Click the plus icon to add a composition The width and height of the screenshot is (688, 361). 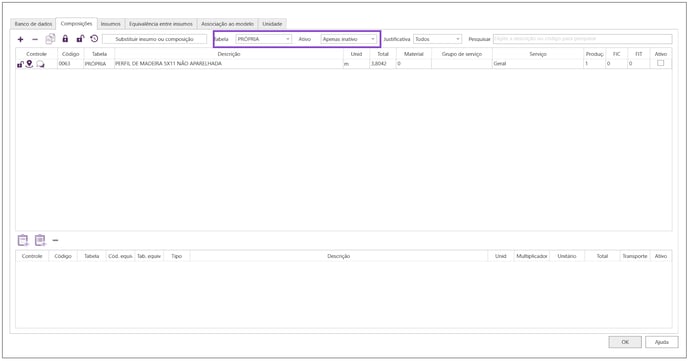(21, 39)
